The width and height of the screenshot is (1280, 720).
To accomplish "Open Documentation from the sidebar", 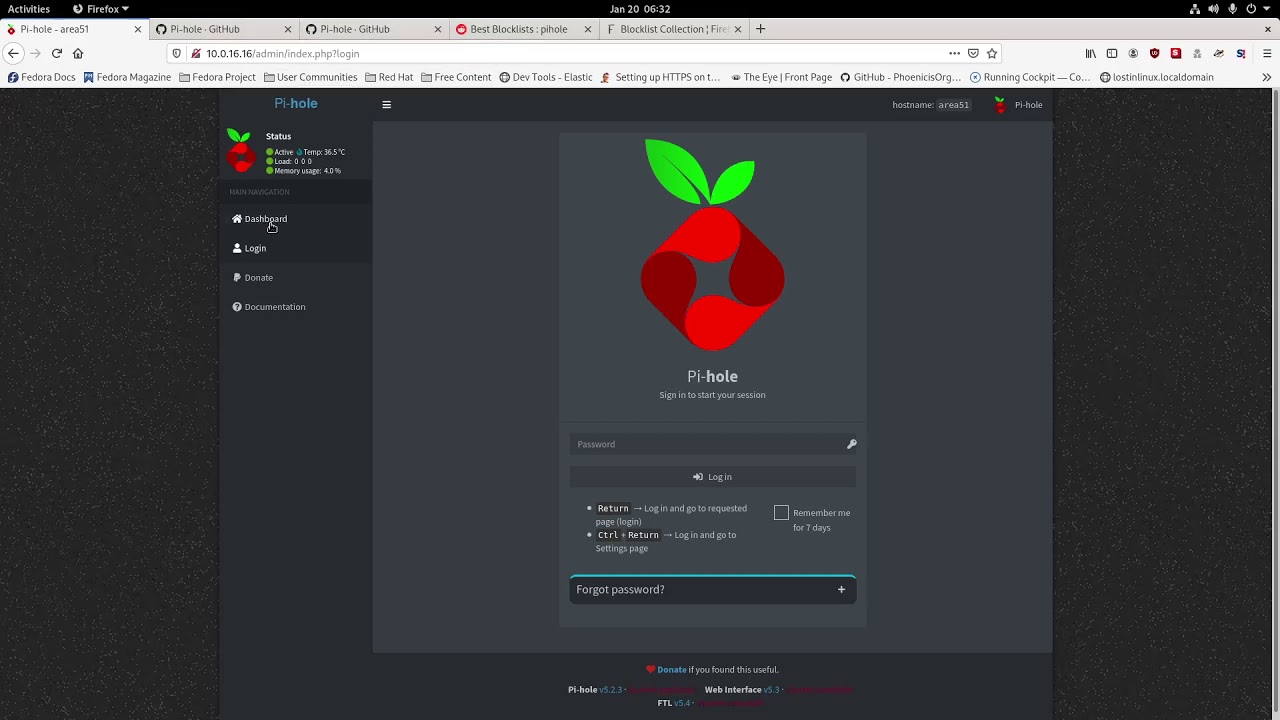I will 274,307.
